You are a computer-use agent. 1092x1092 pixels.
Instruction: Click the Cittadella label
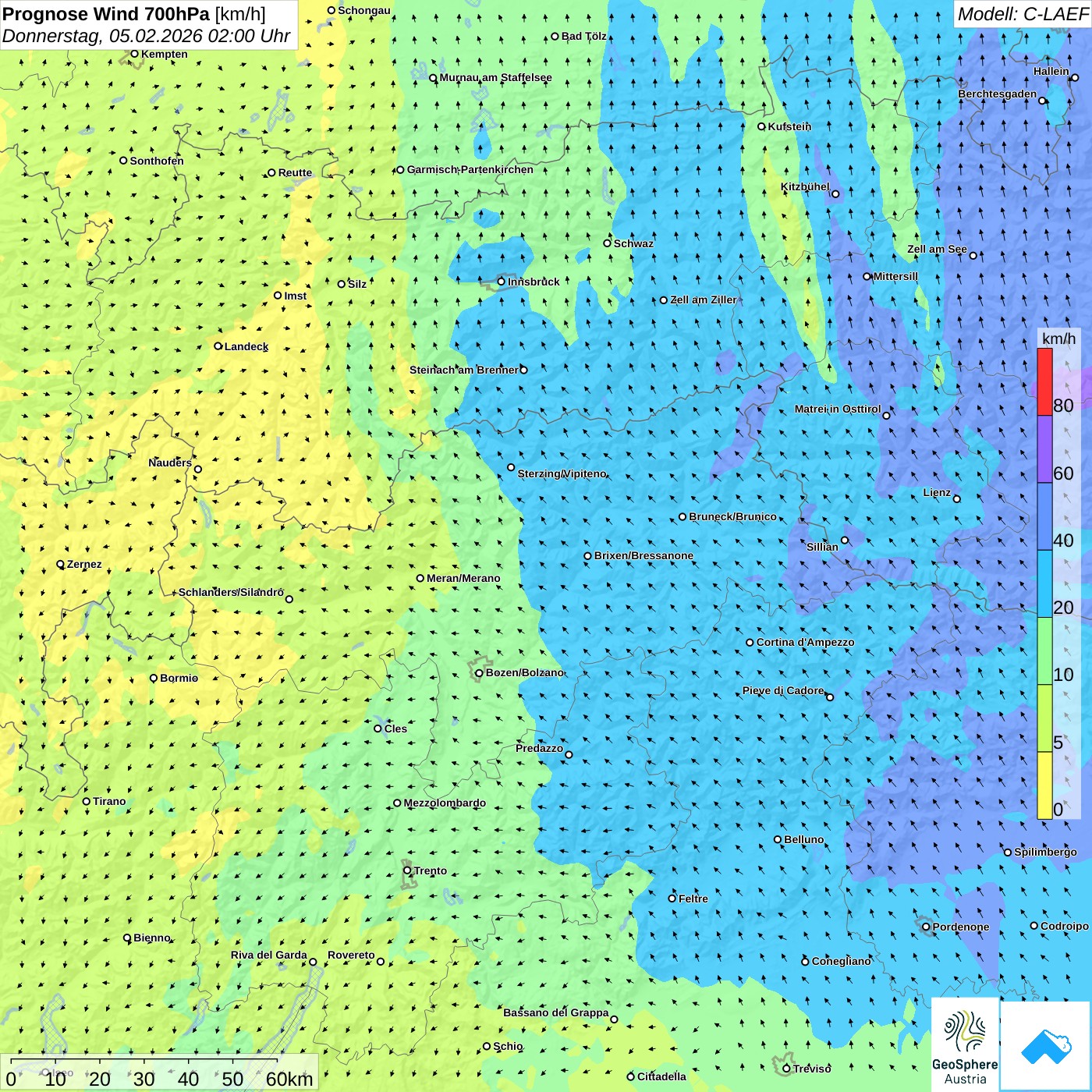click(x=661, y=1076)
